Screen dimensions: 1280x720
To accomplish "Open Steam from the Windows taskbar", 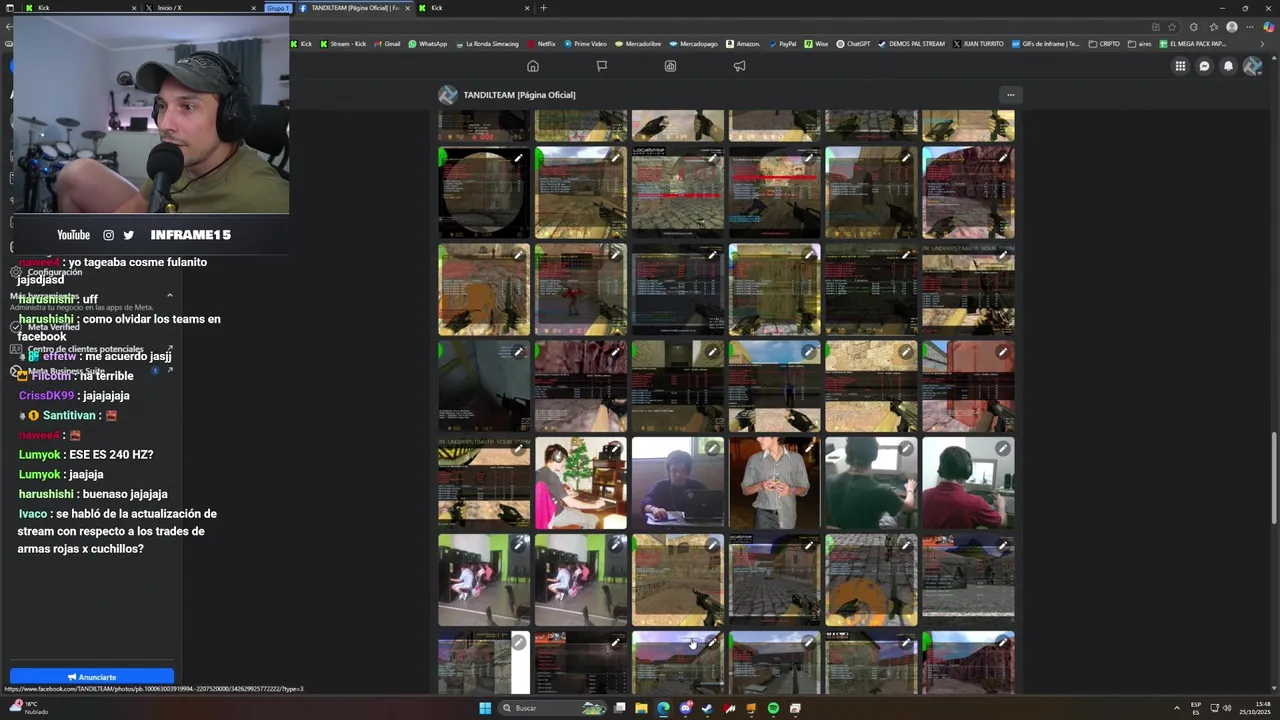I will [x=707, y=708].
